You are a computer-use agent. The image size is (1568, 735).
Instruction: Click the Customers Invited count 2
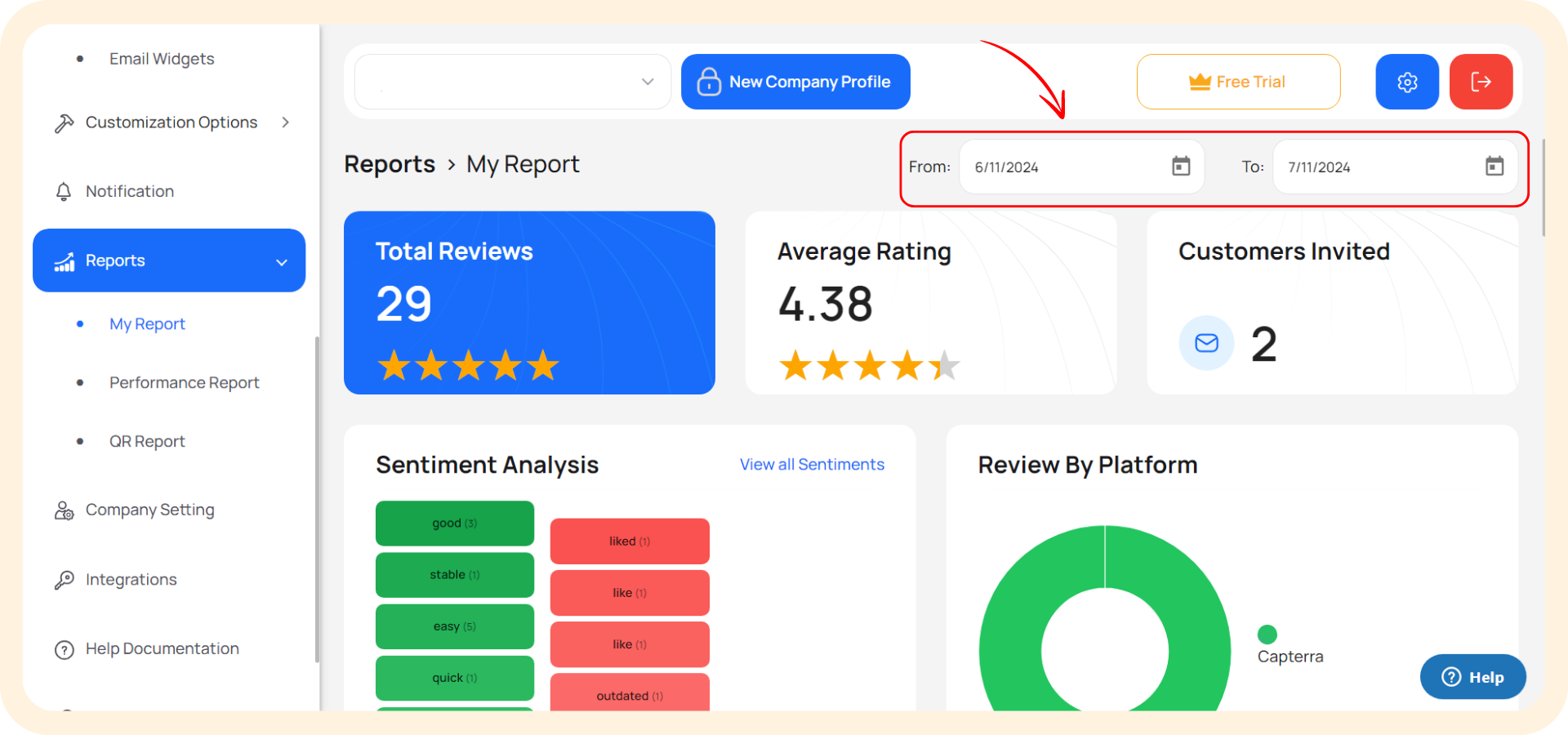(1263, 344)
